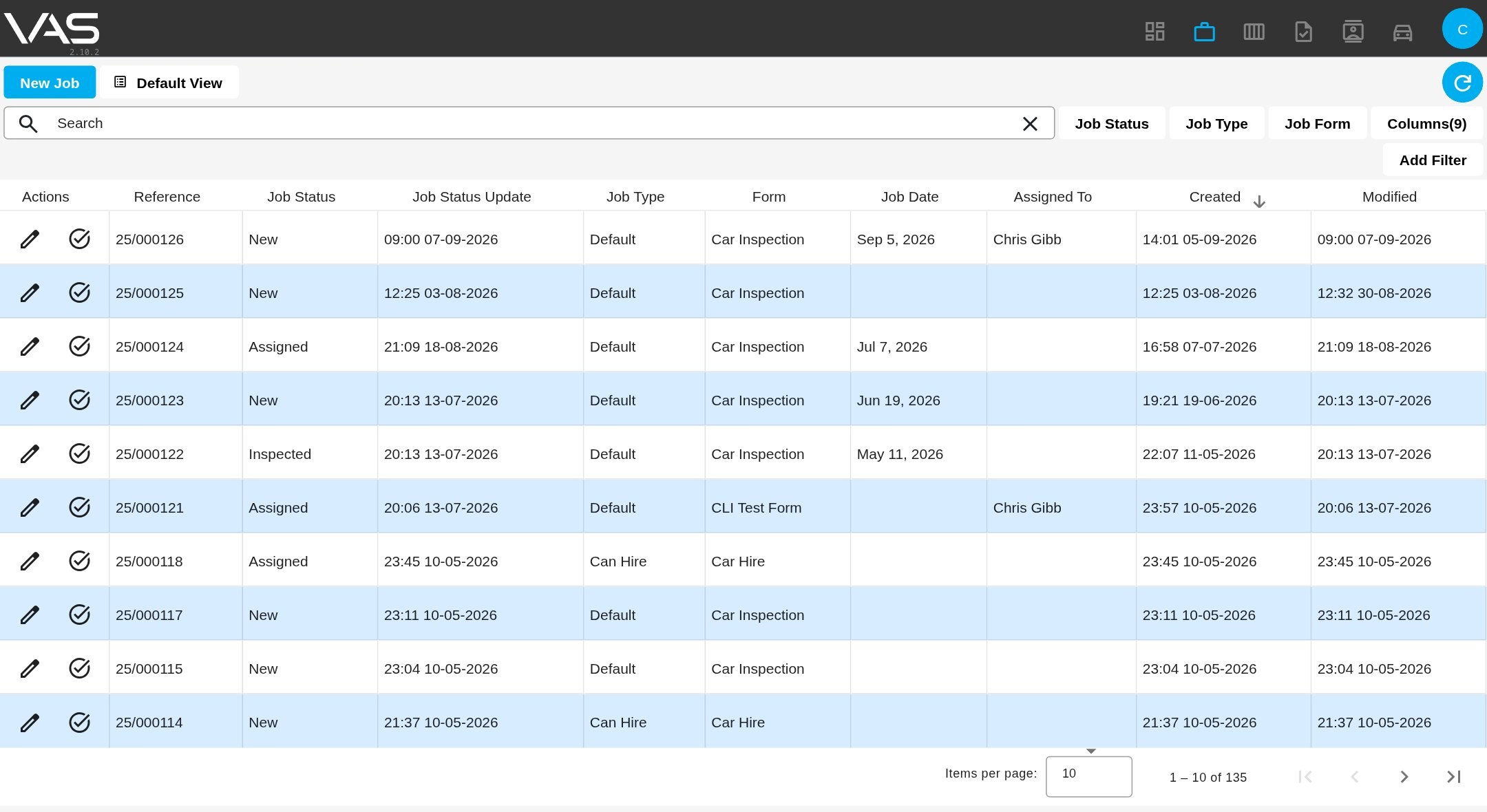
Task: Jump to the first page
Action: [1305, 777]
